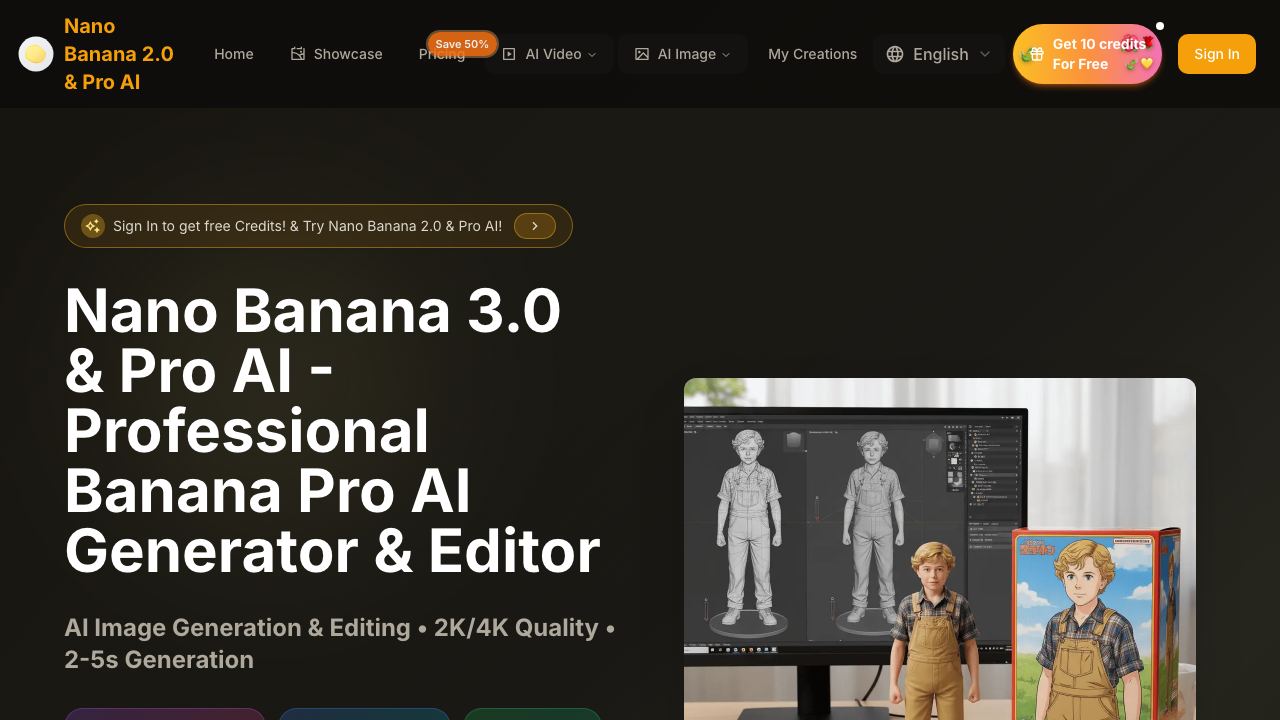1280x720 pixels.
Task: Click the Showcase gallery icon
Action: point(298,54)
